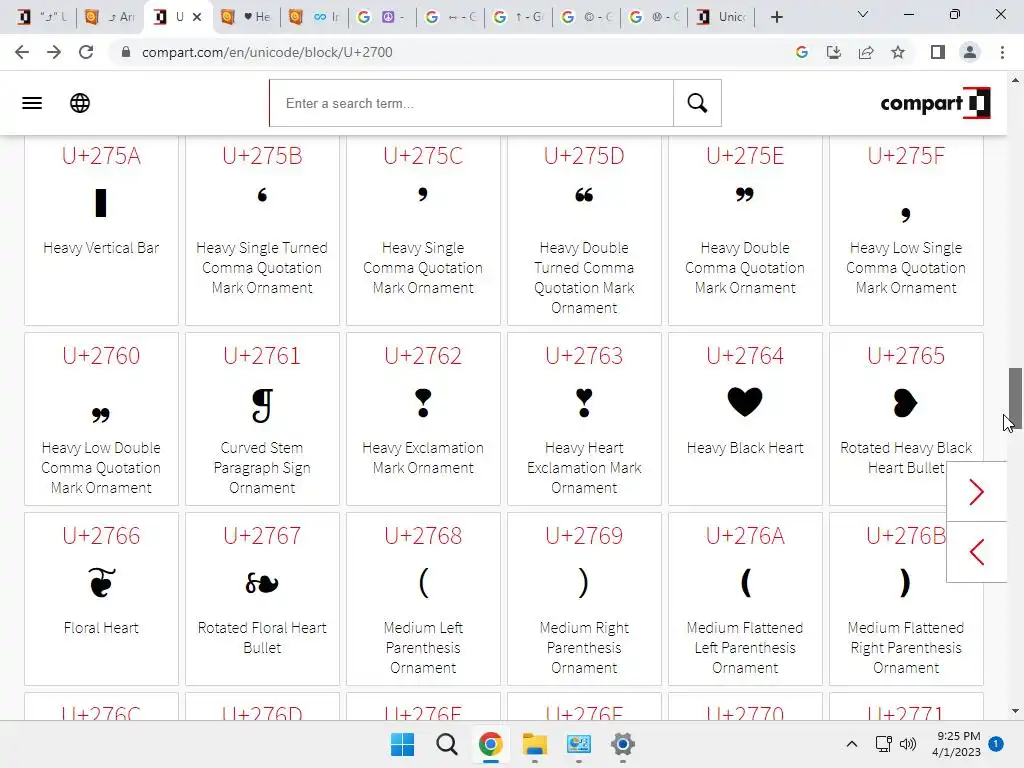
Task: Click the scrollbar down arrow
Action: [x=1015, y=711]
